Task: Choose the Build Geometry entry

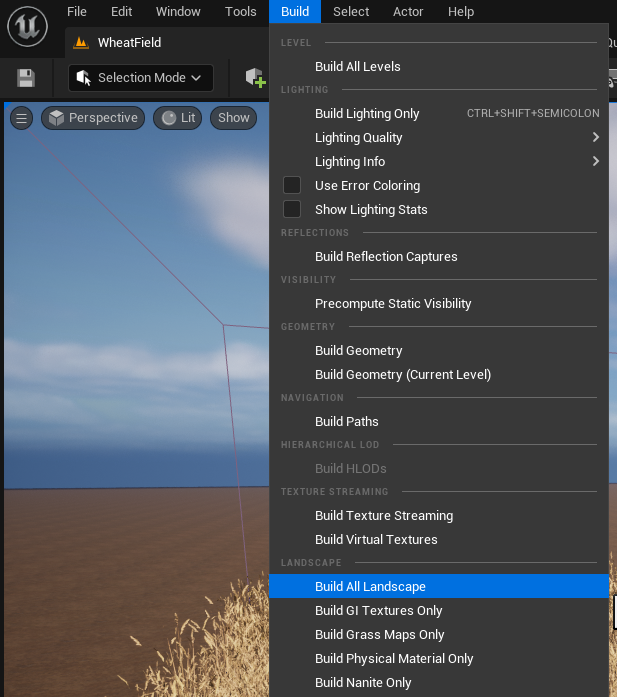Action: tap(439, 351)
